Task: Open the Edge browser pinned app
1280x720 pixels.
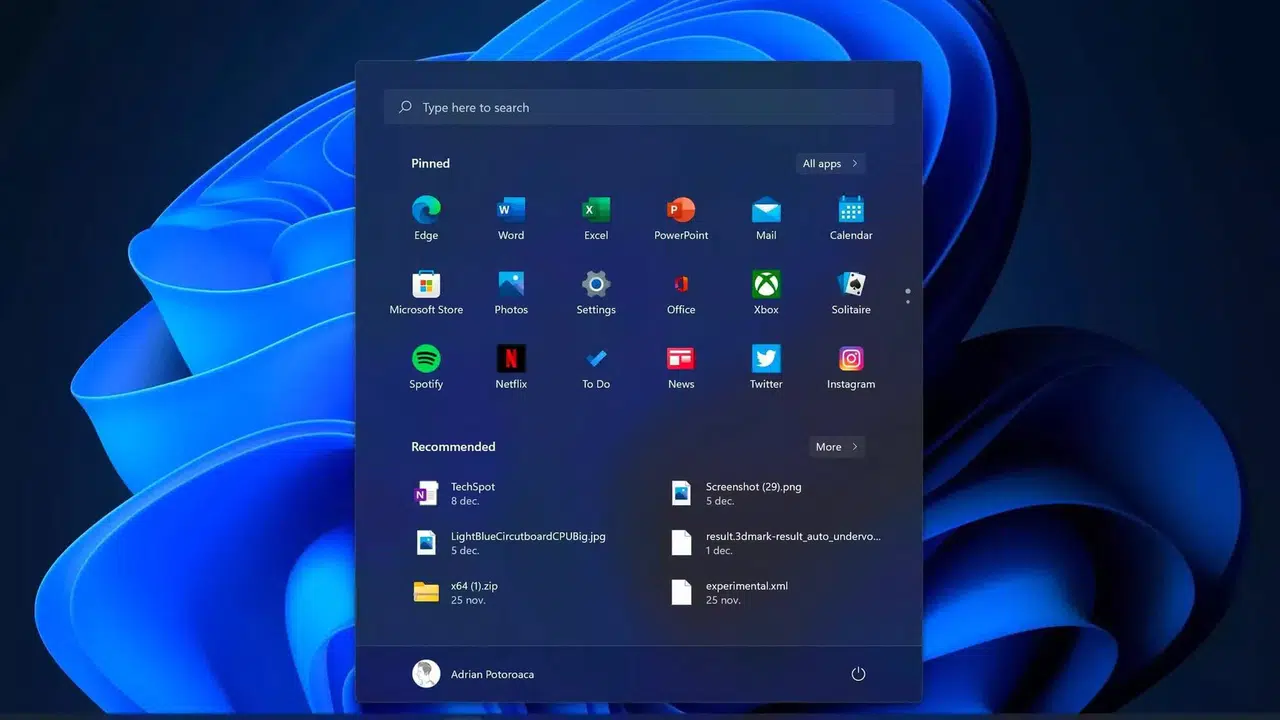Action: pos(426,210)
